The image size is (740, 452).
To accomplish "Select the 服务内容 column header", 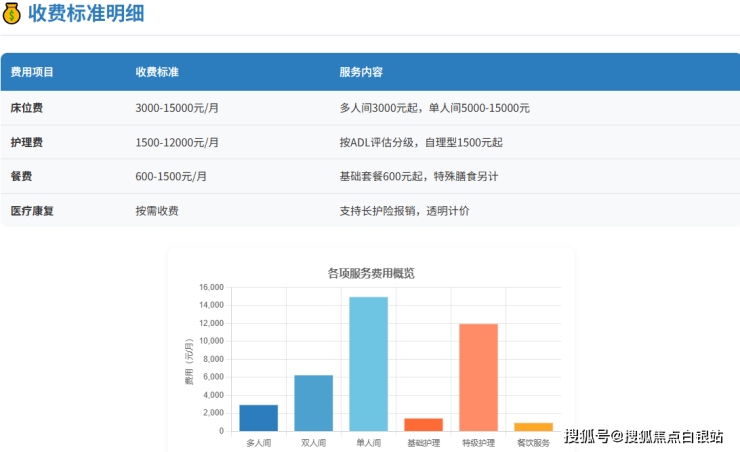I will coord(361,72).
